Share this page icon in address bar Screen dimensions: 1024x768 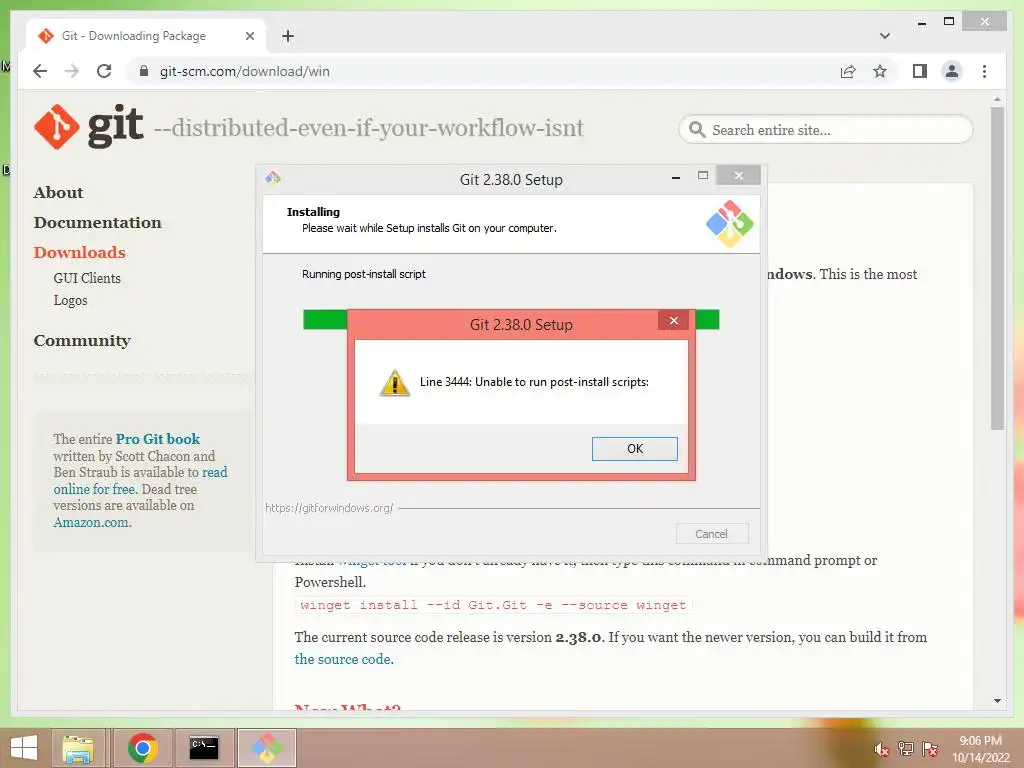(x=848, y=71)
